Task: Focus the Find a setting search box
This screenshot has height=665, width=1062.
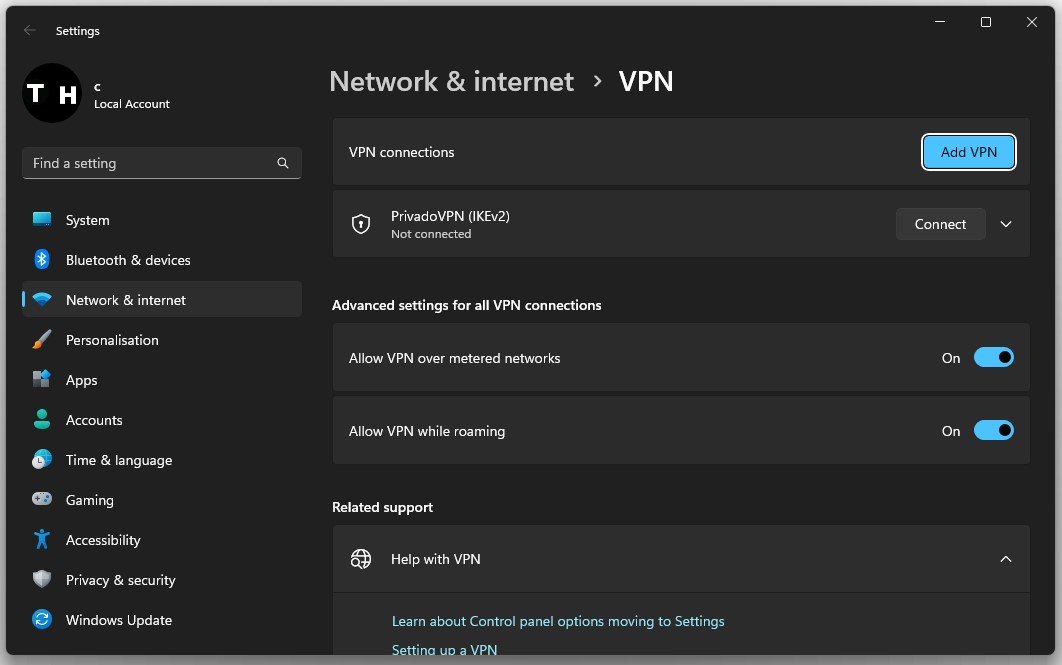Action: (162, 163)
